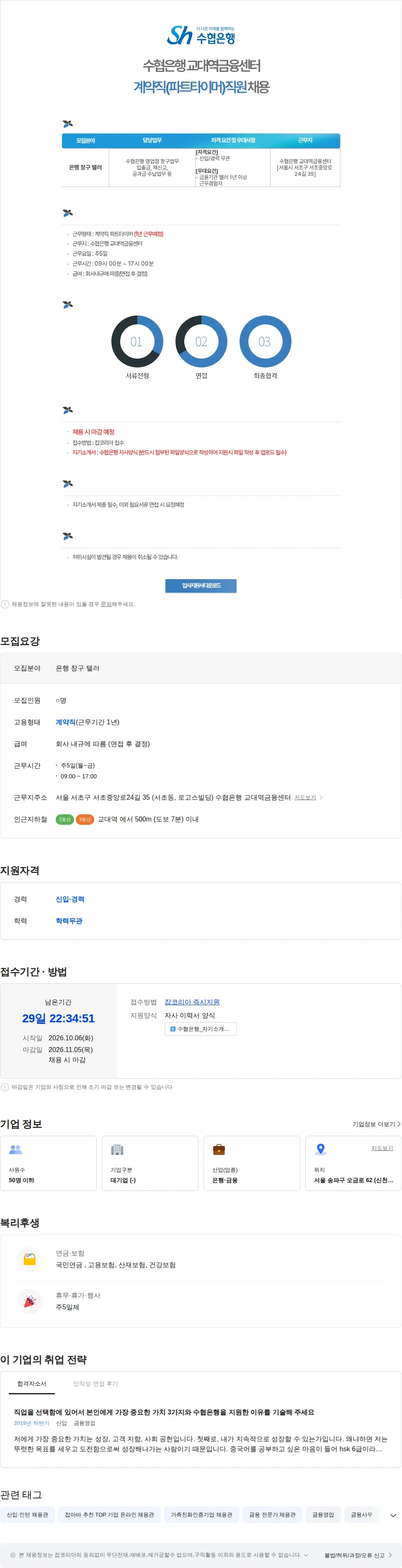Click the 2019년 하반기 label
402x1568 pixels.
click(x=32, y=1423)
